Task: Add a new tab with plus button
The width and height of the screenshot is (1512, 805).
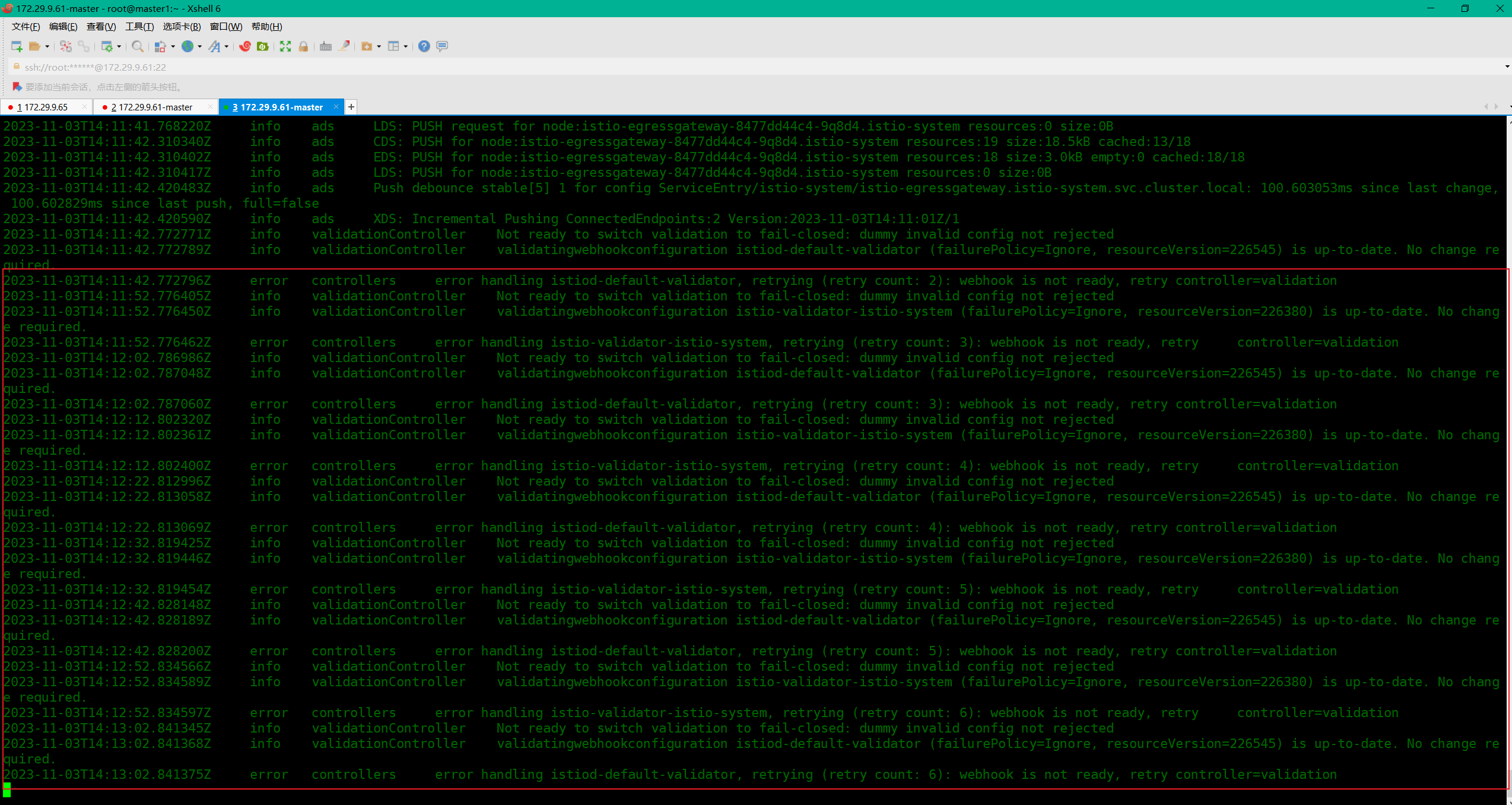Action: [351, 107]
